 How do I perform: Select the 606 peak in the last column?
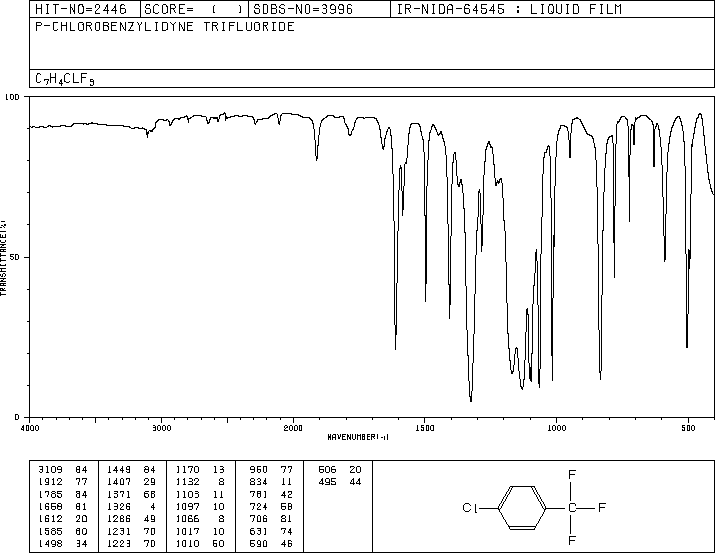pos(327,470)
